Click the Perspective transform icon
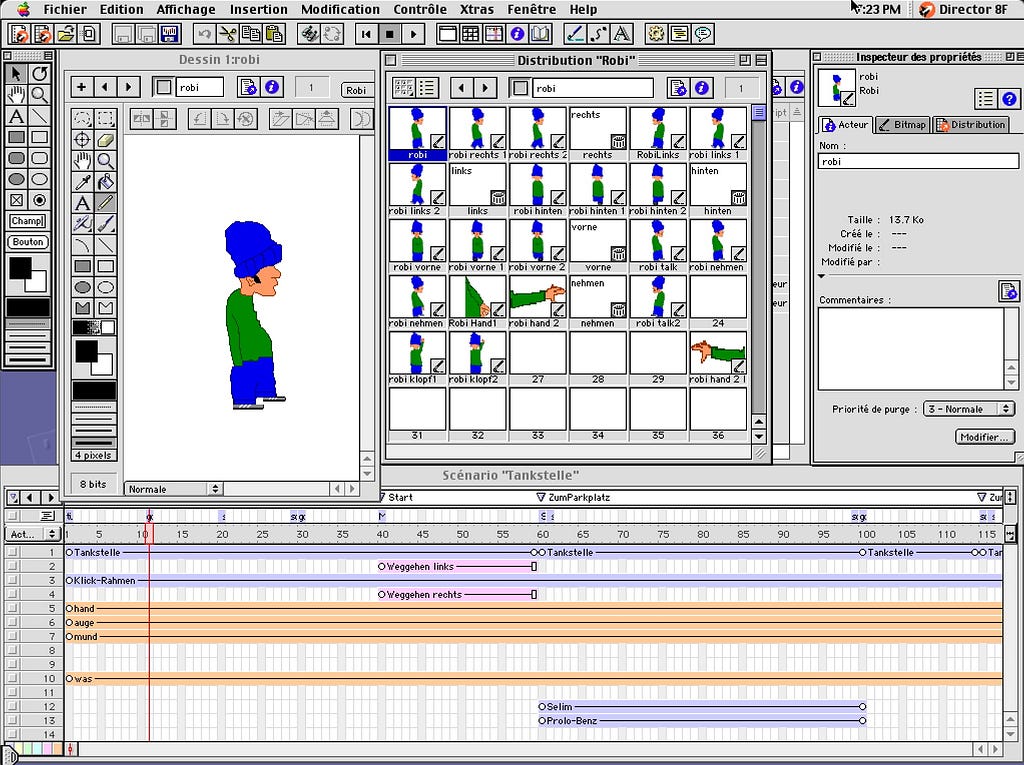 coord(327,119)
